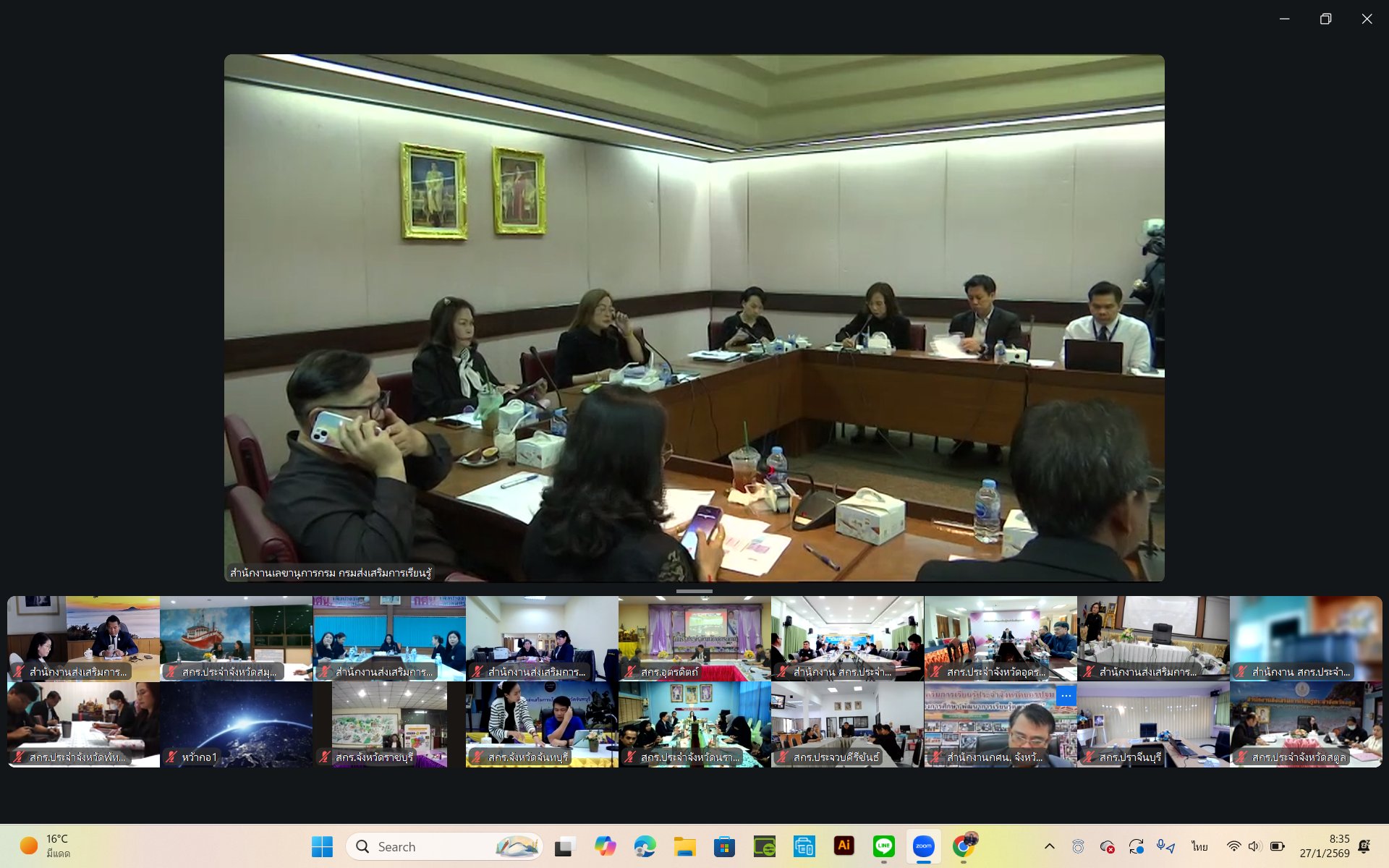Viewport: 1389px width, 868px height.
Task: Open Microsoft Edge browser icon
Action: pyautogui.click(x=645, y=846)
